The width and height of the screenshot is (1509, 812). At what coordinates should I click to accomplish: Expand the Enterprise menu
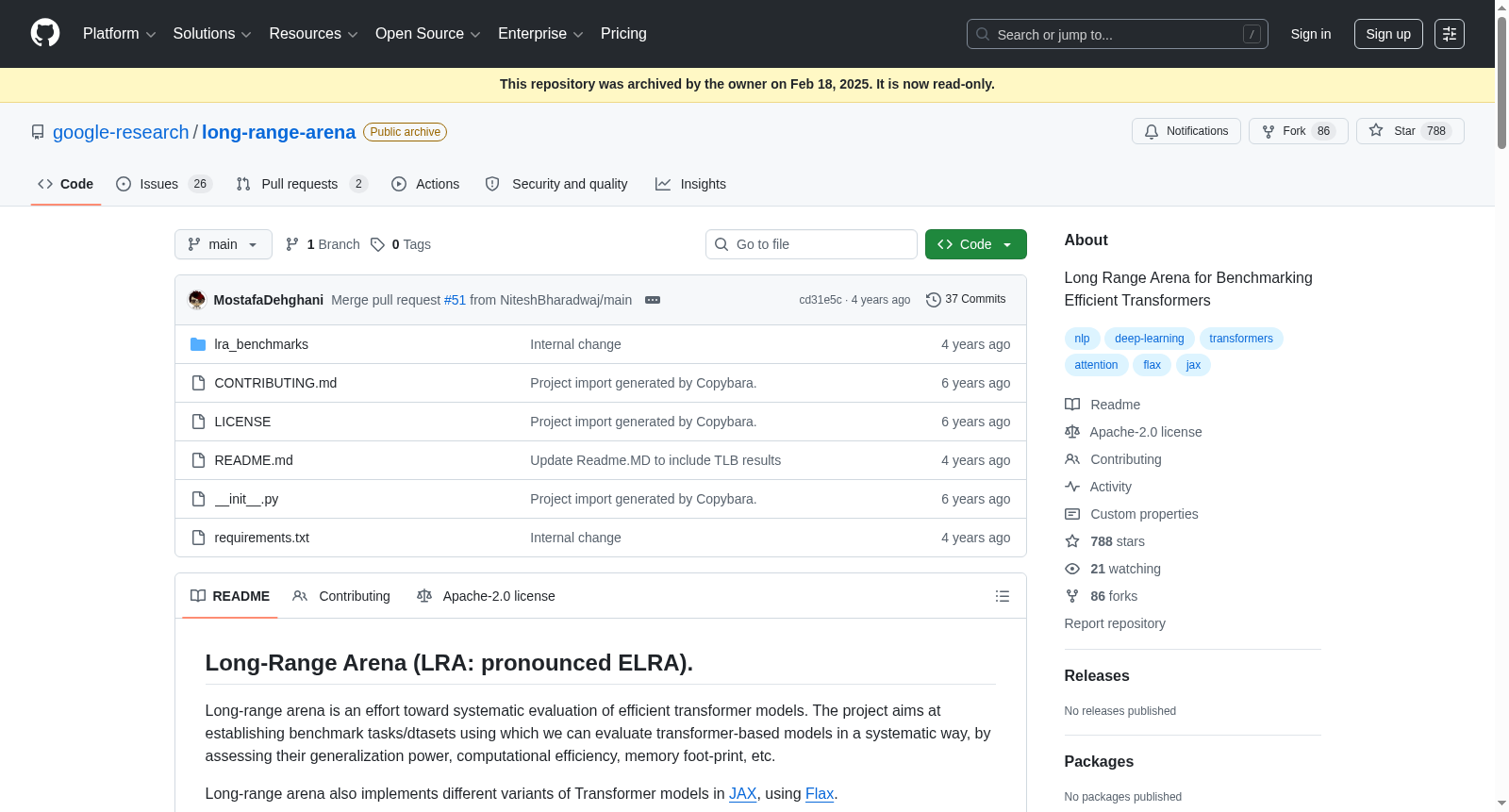[x=540, y=34]
